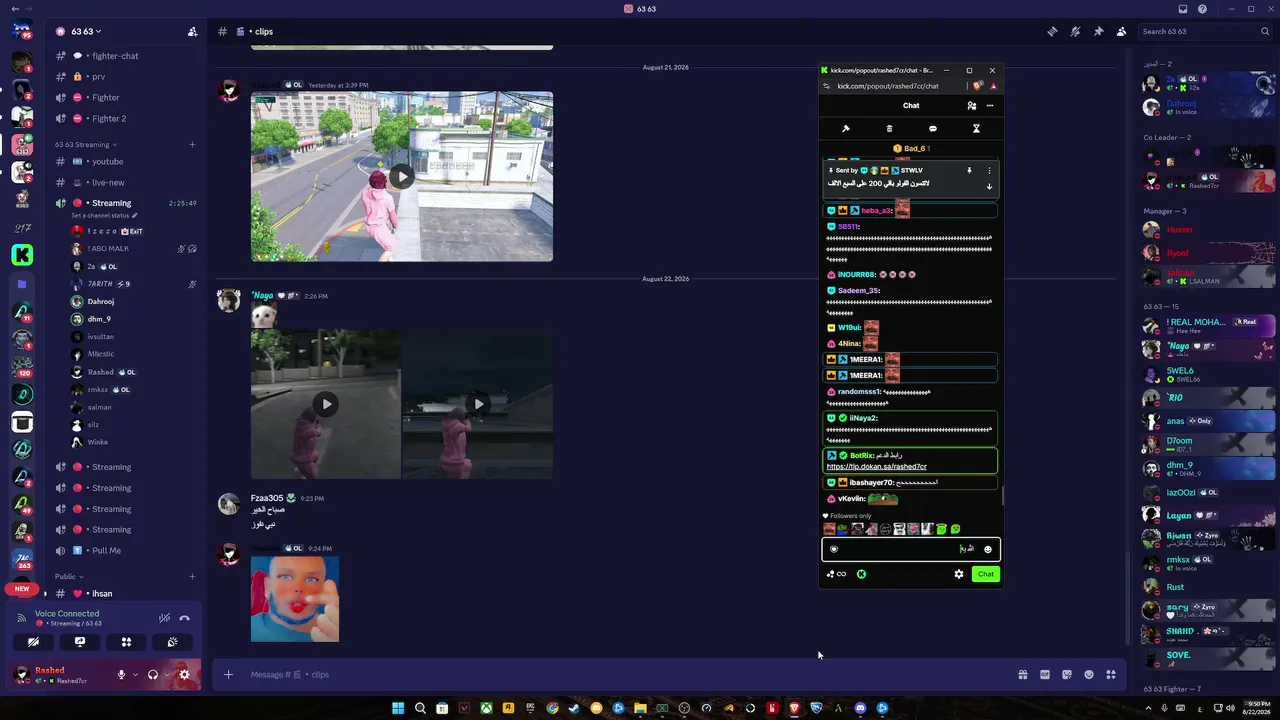Open Windows Start menu
Viewport: 1280px width, 720px height.
pyautogui.click(x=398, y=708)
